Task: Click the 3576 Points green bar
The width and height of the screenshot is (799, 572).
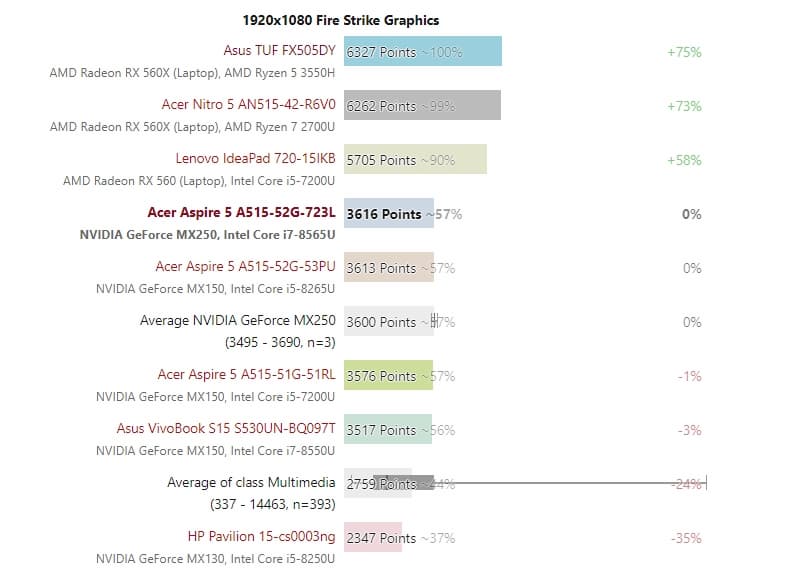Action: coord(387,375)
